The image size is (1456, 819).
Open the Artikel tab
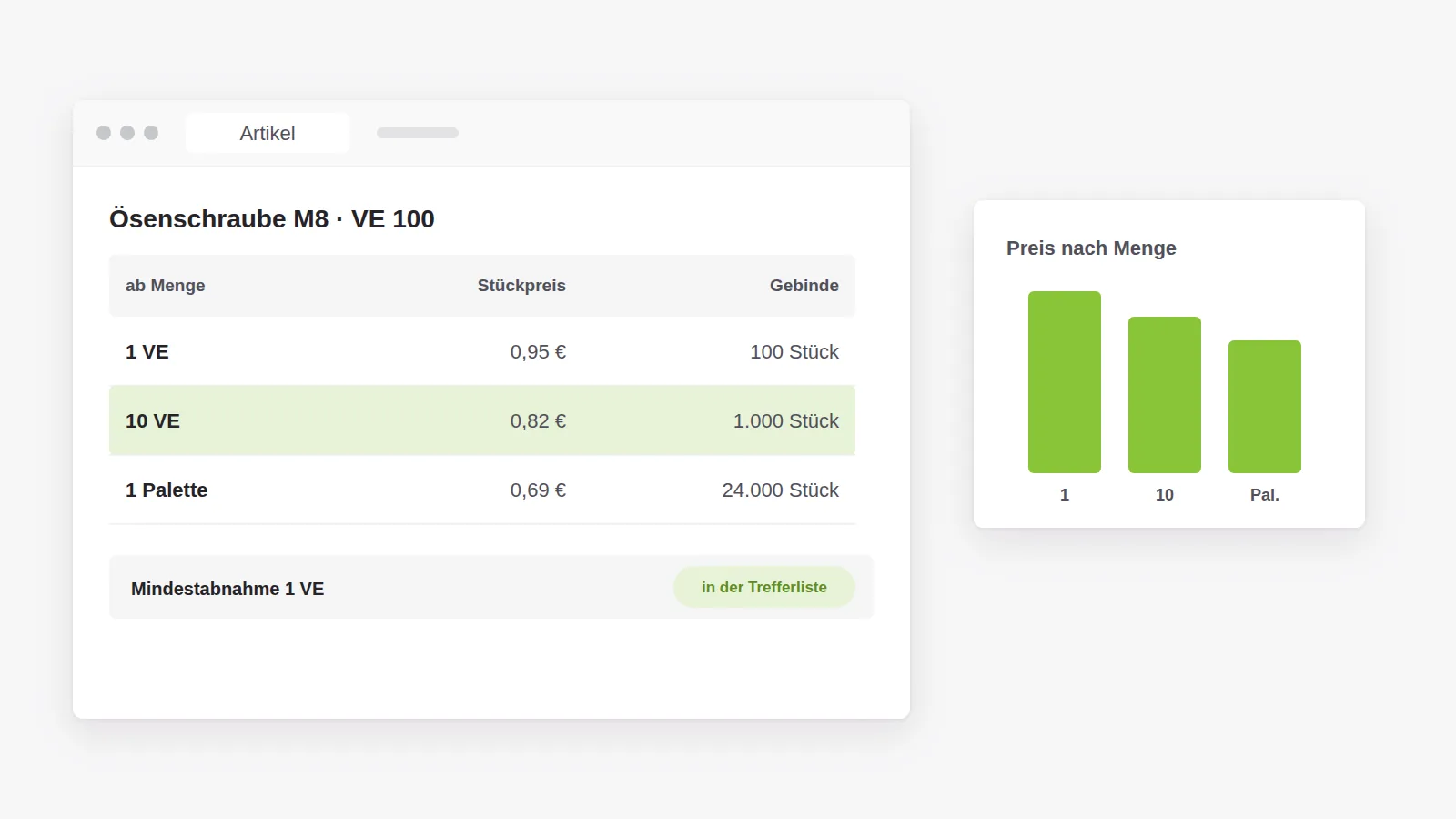(268, 133)
